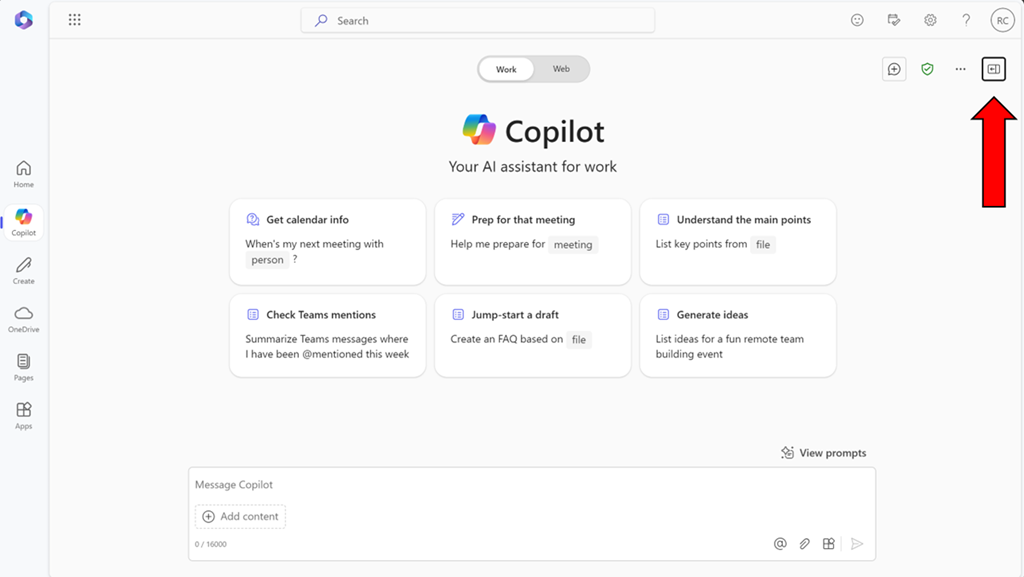Select the Copilot tab in sidebar

pyautogui.click(x=24, y=222)
